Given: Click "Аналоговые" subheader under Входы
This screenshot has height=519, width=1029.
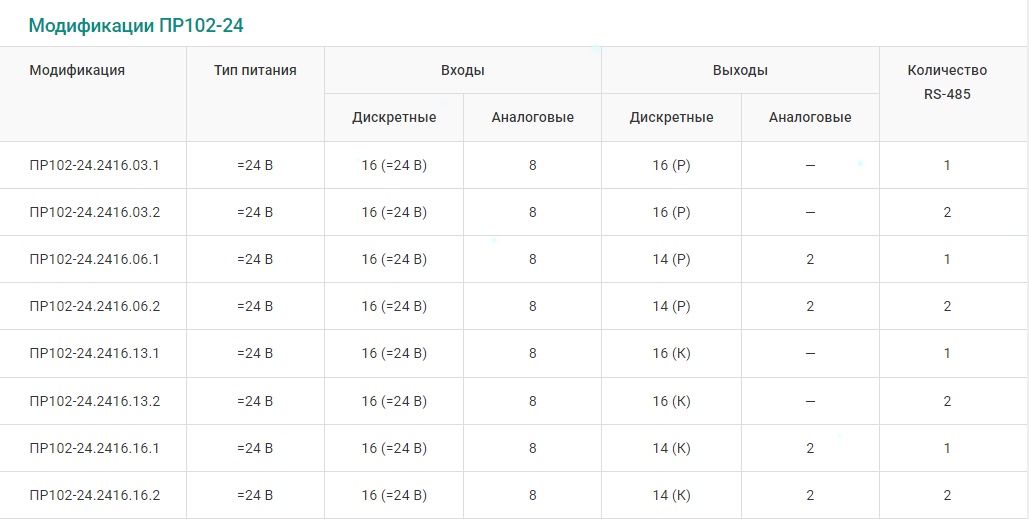Looking at the screenshot, I should (533, 117).
